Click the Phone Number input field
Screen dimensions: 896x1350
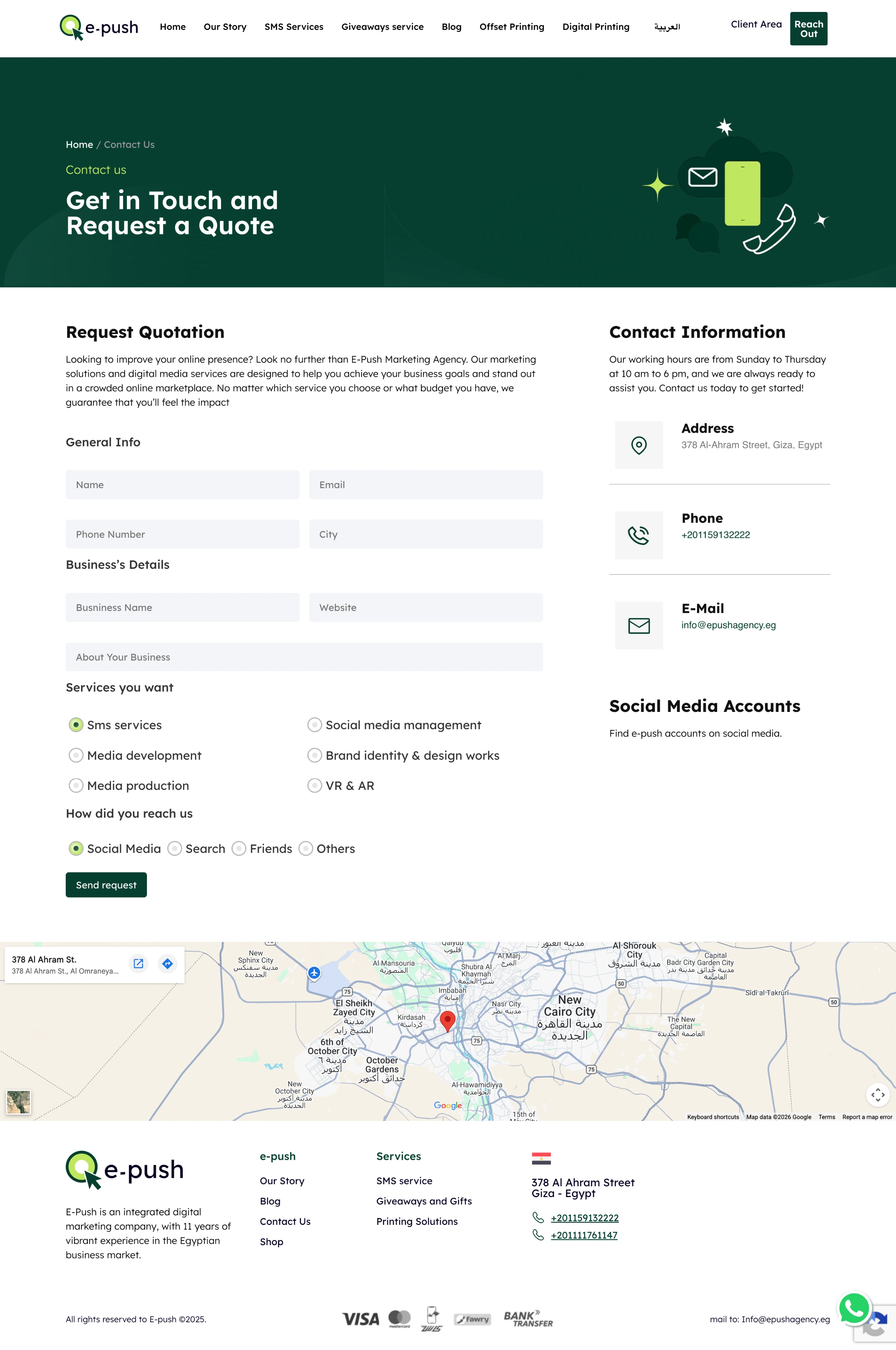[x=182, y=534]
